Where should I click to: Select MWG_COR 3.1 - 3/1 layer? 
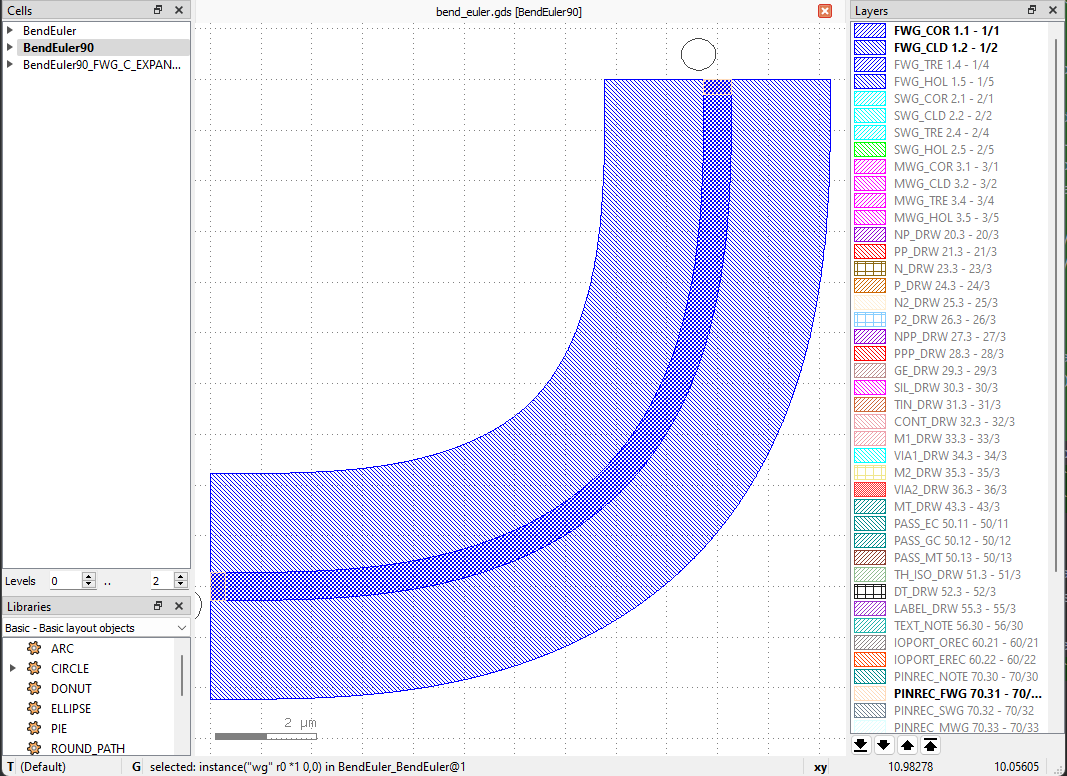pos(946,167)
